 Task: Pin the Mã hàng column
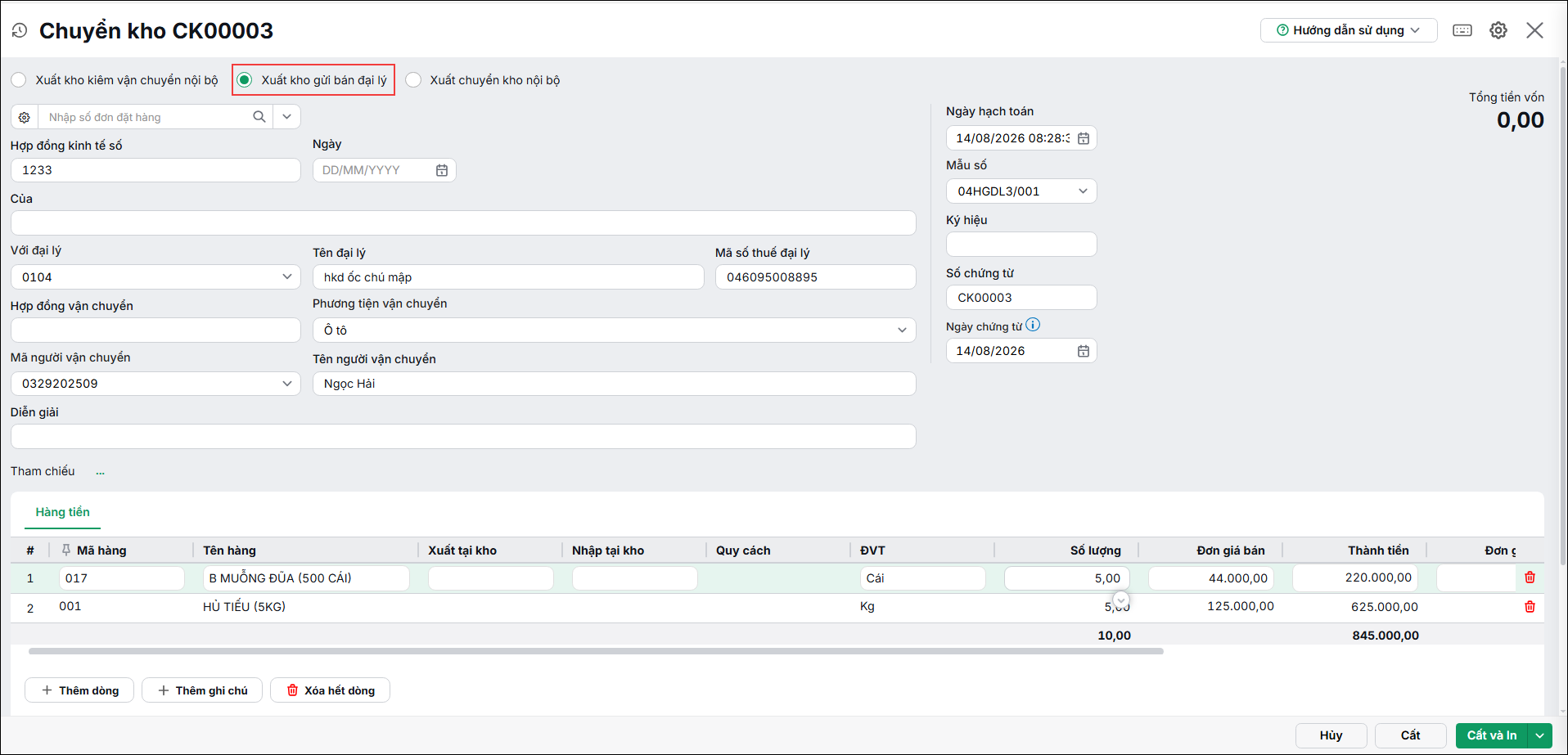[66, 550]
